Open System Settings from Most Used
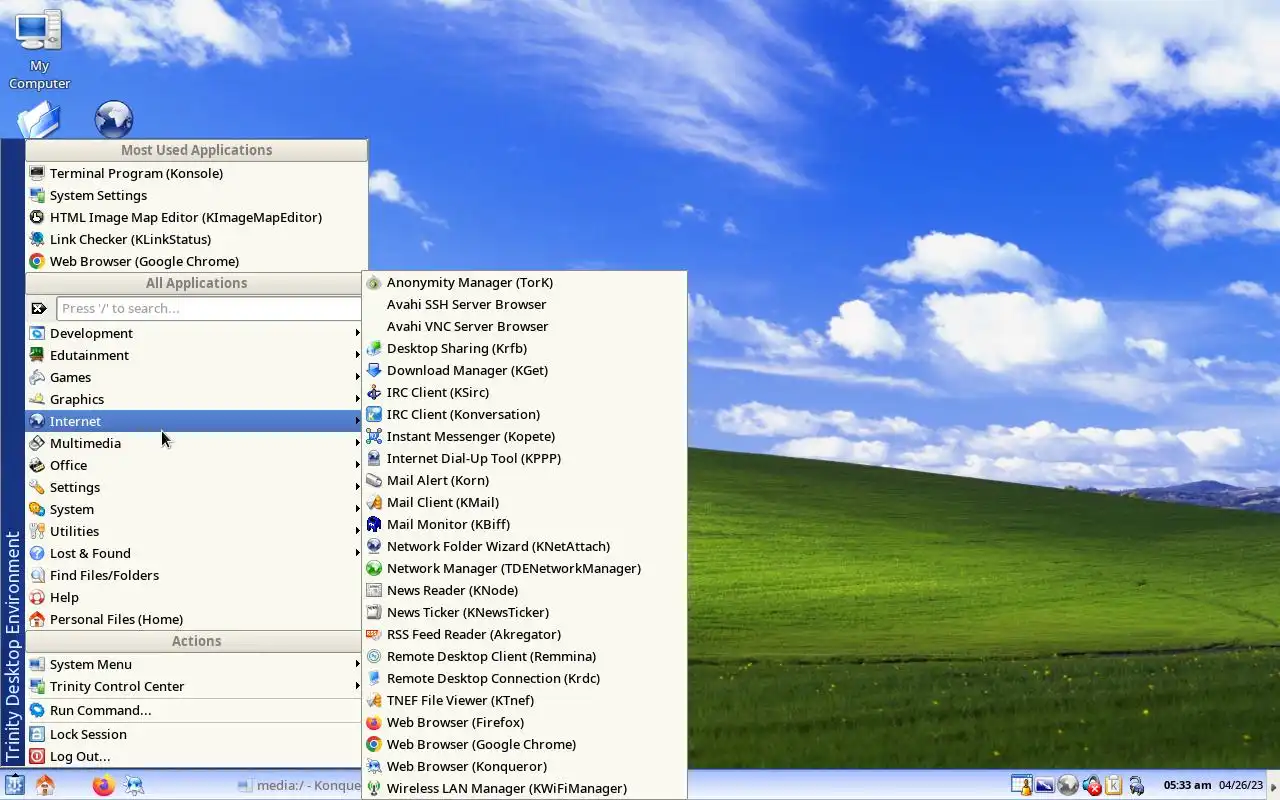This screenshot has width=1280, height=800. pyautogui.click(x=196, y=195)
